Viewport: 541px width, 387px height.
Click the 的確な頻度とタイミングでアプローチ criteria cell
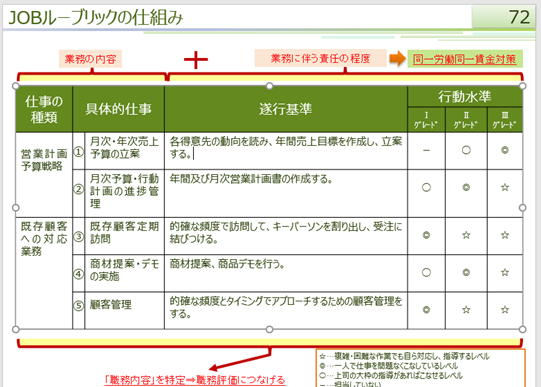coord(286,310)
